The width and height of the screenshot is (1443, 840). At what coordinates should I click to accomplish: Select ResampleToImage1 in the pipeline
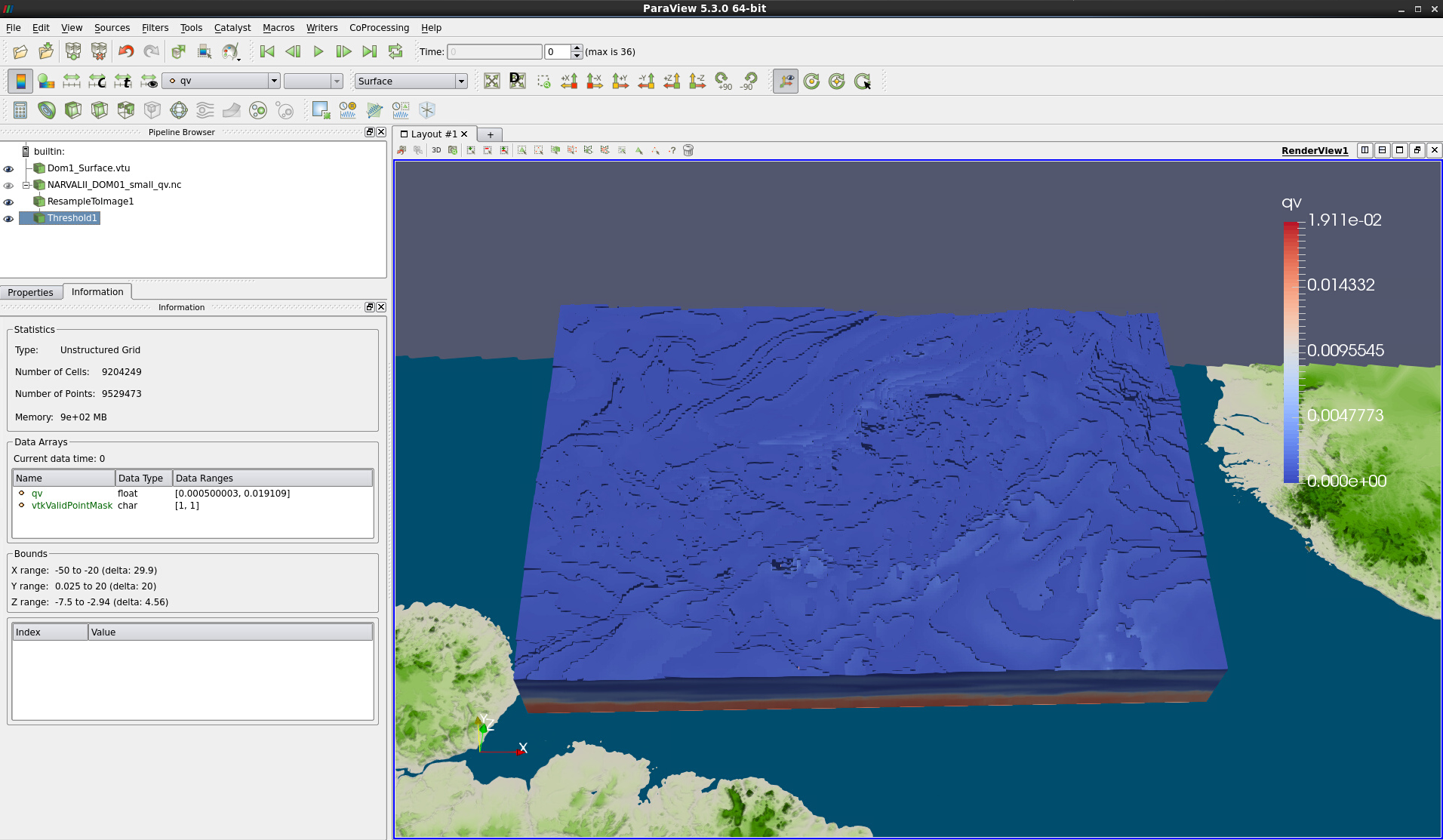tap(91, 202)
